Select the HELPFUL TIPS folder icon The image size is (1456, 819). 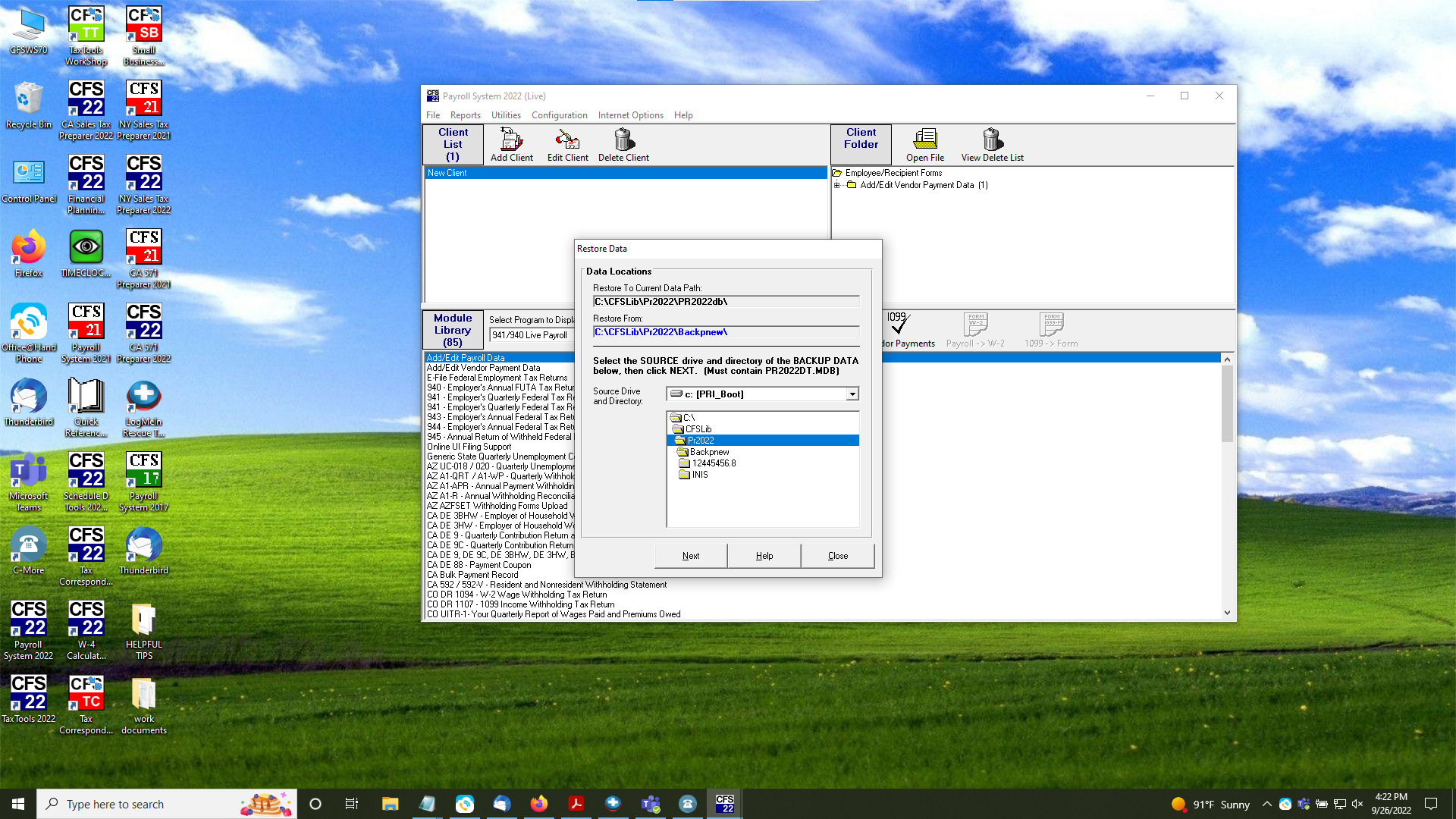pyautogui.click(x=144, y=630)
